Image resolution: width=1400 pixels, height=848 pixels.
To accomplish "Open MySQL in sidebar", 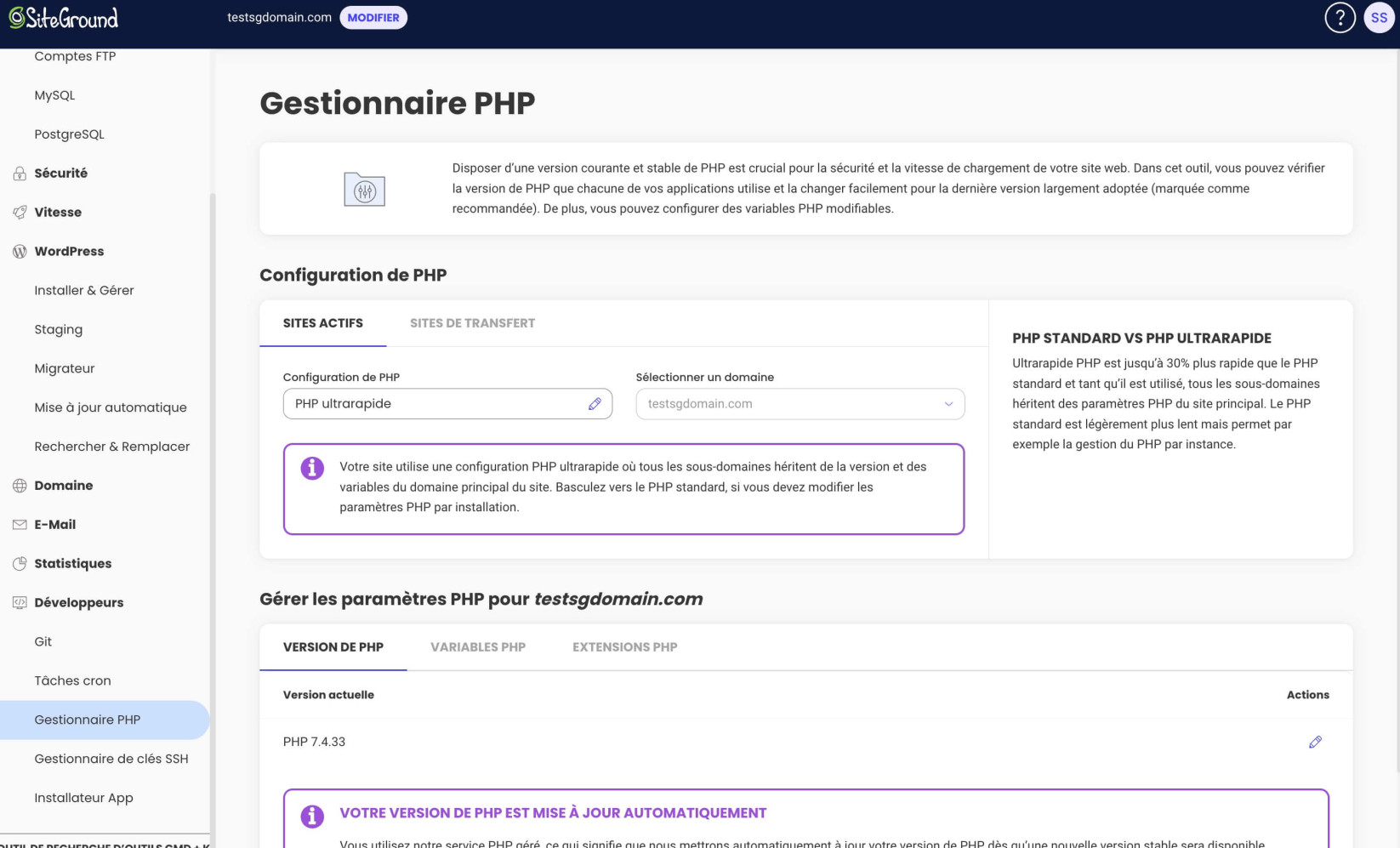I will click(54, 95).
